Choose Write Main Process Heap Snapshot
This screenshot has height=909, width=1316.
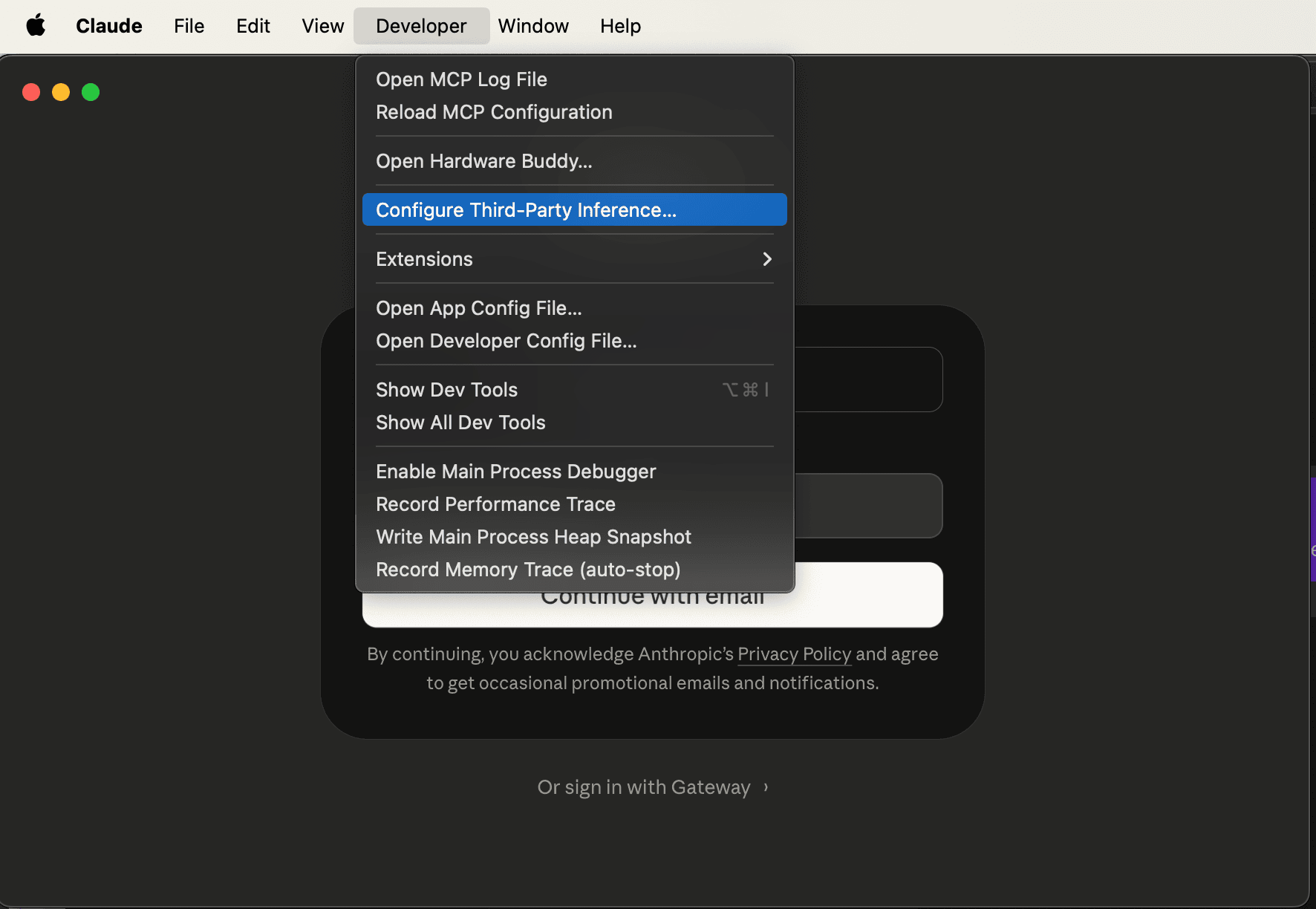[x=575, y=537]
